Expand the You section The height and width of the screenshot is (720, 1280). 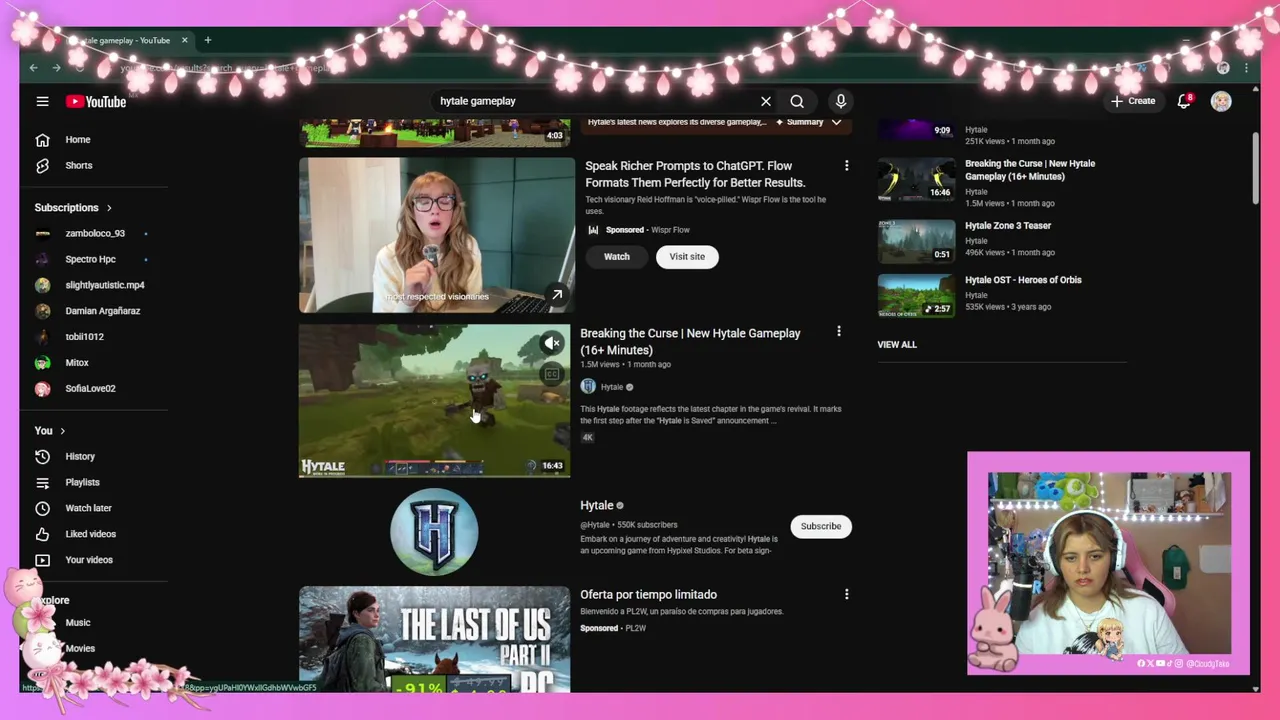(50, 431)
